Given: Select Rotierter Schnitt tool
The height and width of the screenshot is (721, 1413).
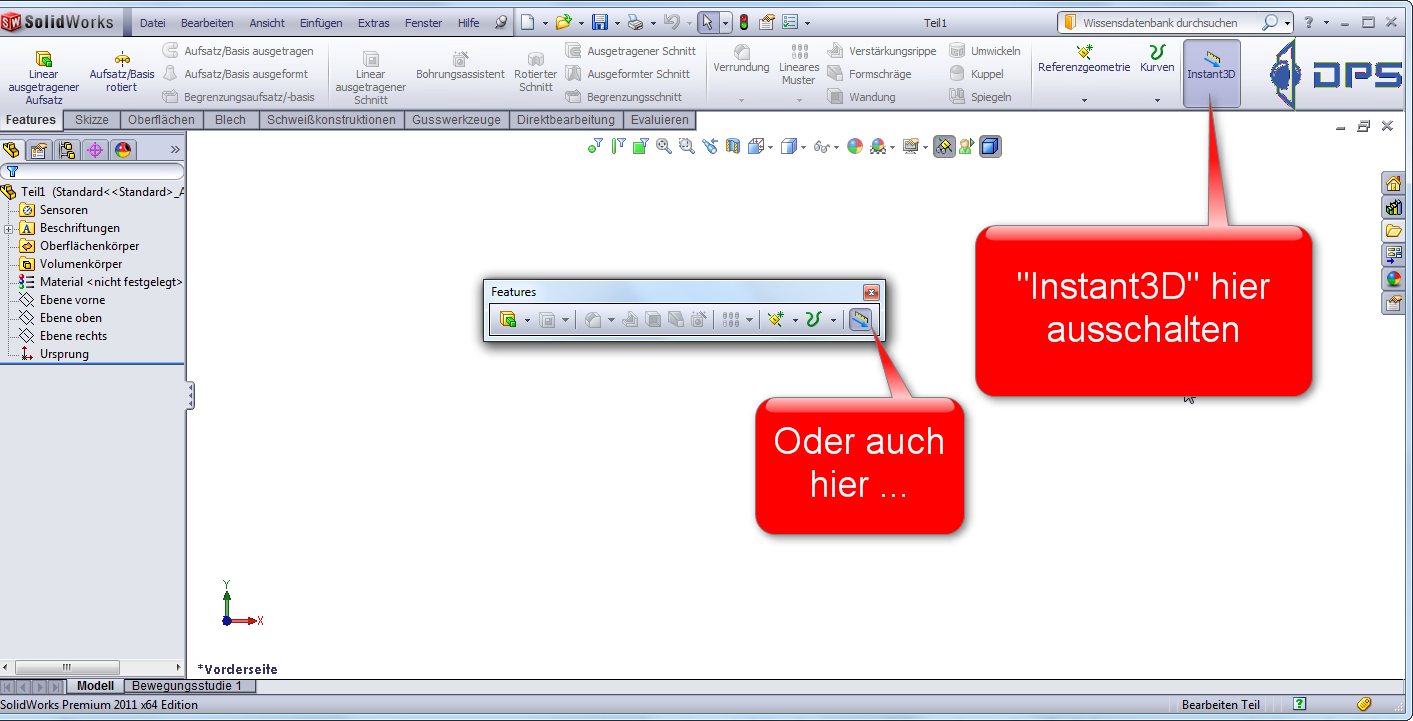Looking at the screenshot, I should pyautogui.click(x=536, y=72).
